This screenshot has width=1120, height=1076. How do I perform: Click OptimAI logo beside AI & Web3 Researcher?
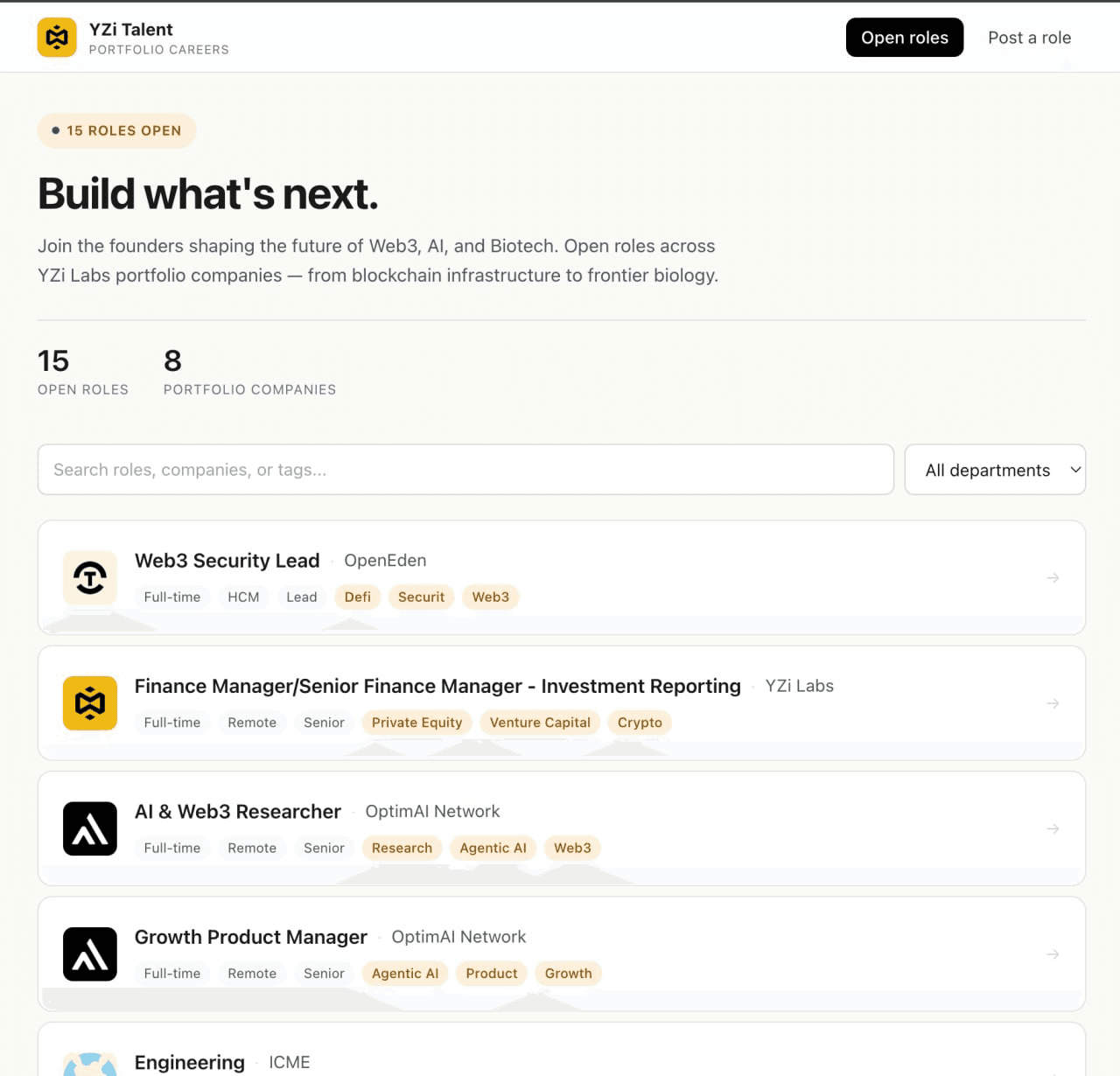point(90,828)
